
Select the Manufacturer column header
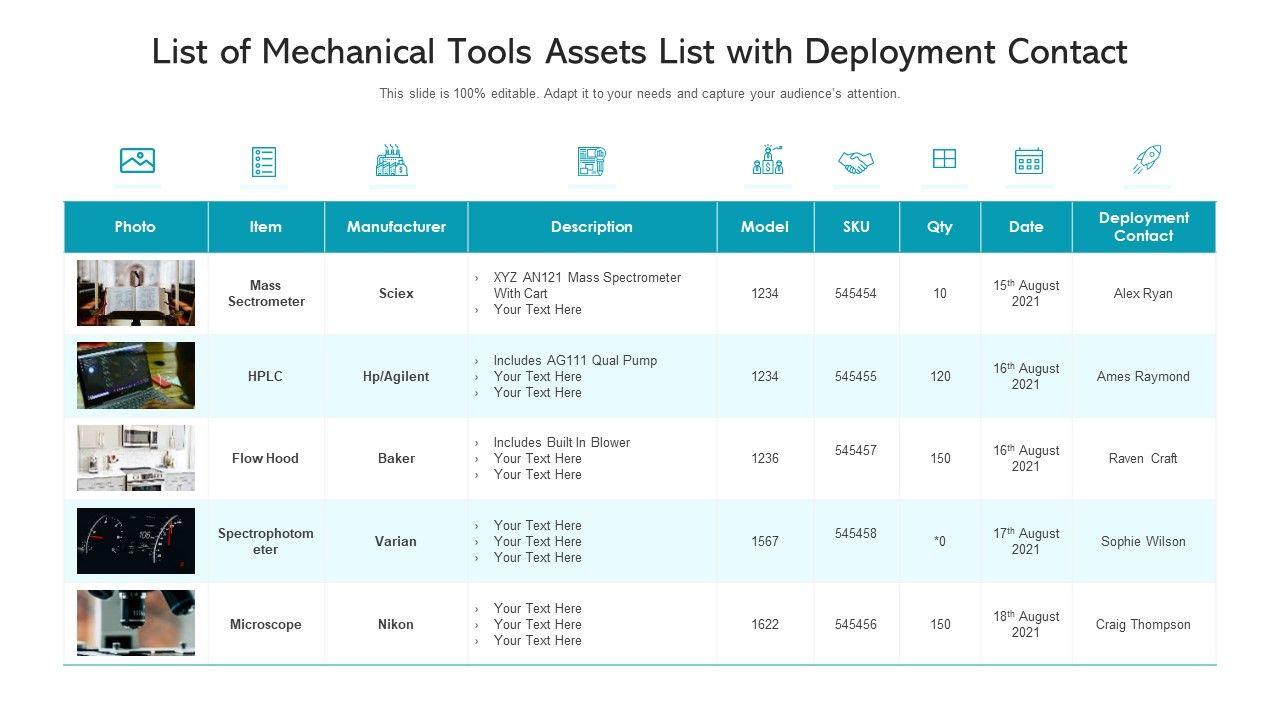(396, 227)
